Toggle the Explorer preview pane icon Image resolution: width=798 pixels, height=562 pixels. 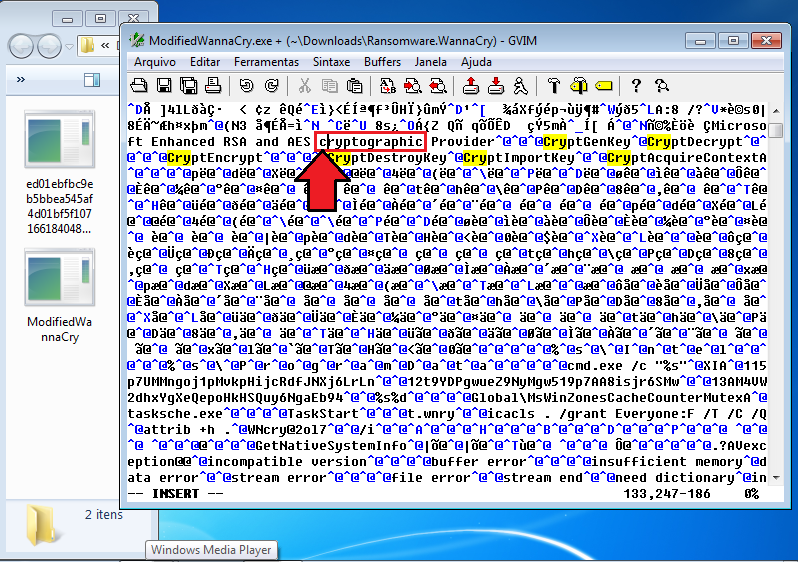[92, 80]
